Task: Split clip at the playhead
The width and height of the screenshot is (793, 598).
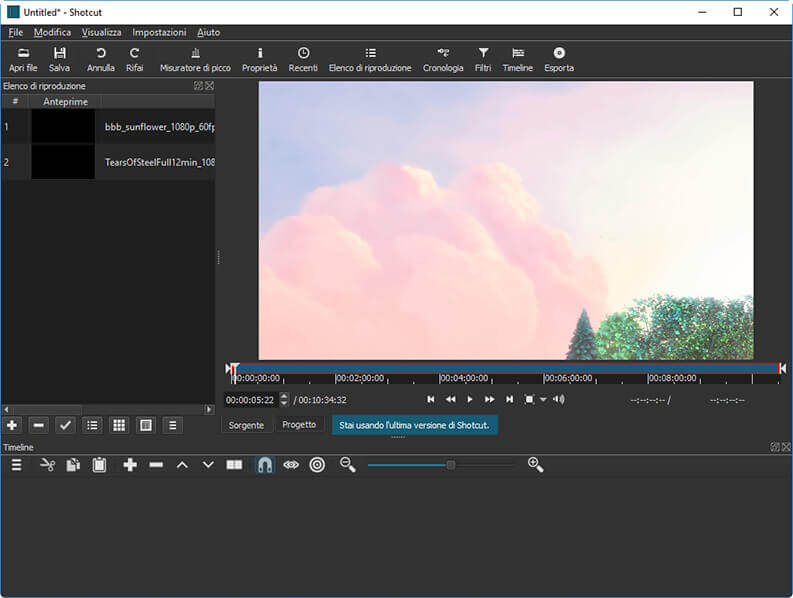Action: (x=234, y=465)
